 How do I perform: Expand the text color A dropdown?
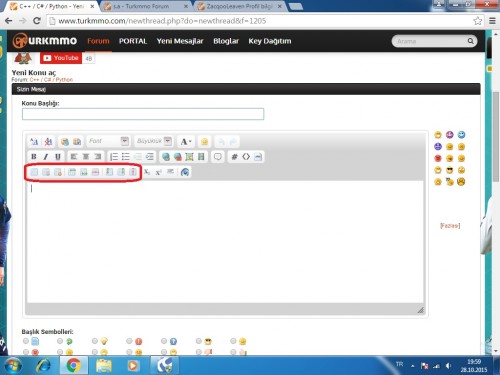[186, 141]
